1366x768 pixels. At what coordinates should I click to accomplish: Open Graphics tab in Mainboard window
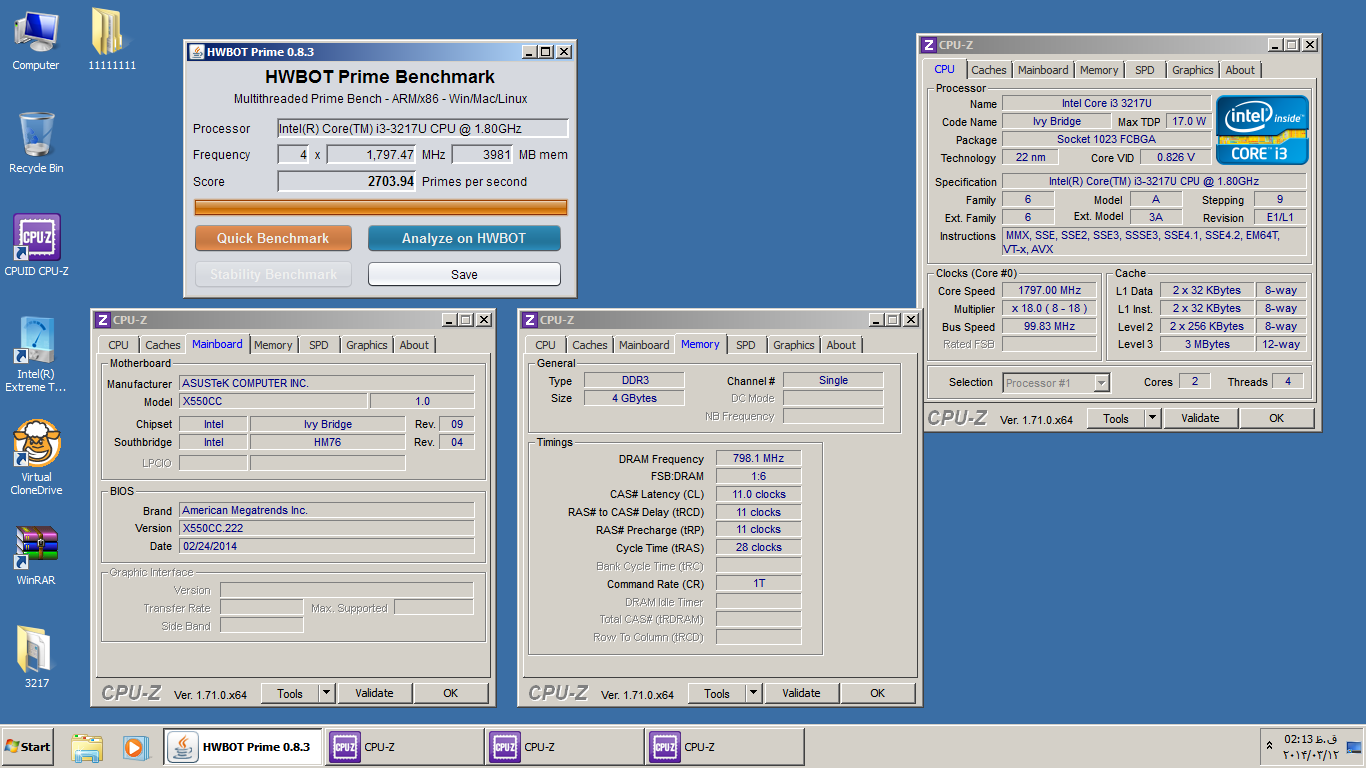coord(367,345)
